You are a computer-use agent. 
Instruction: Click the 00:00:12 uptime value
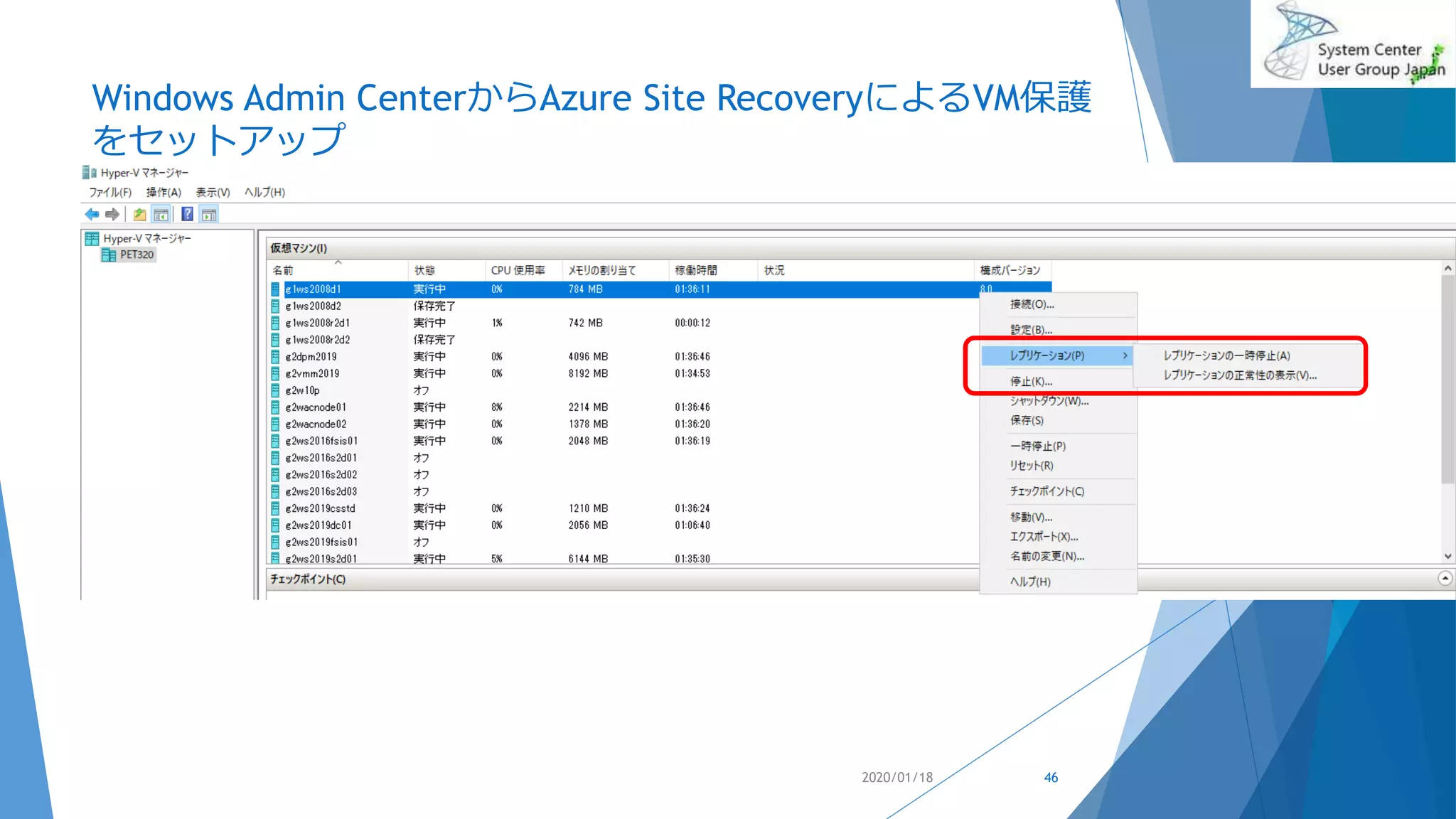pos(692,323)
